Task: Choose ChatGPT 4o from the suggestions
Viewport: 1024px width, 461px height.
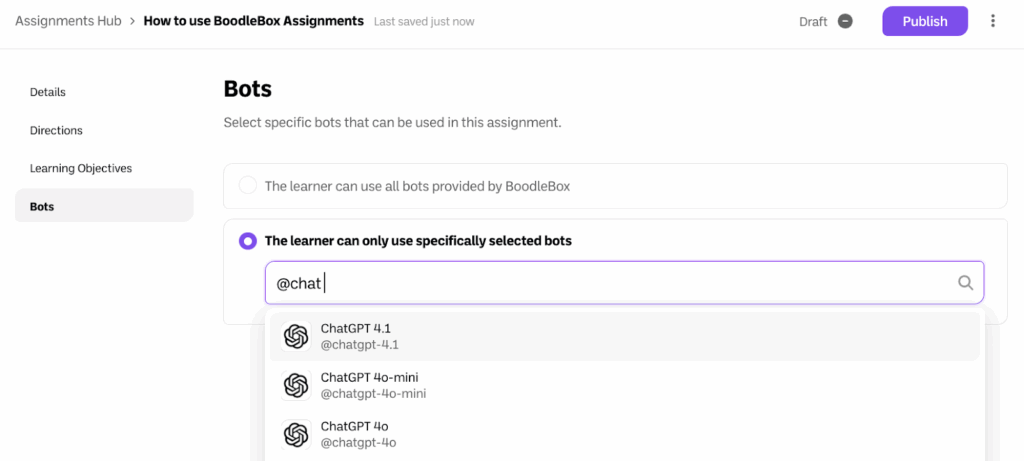Action: (354, 434)
